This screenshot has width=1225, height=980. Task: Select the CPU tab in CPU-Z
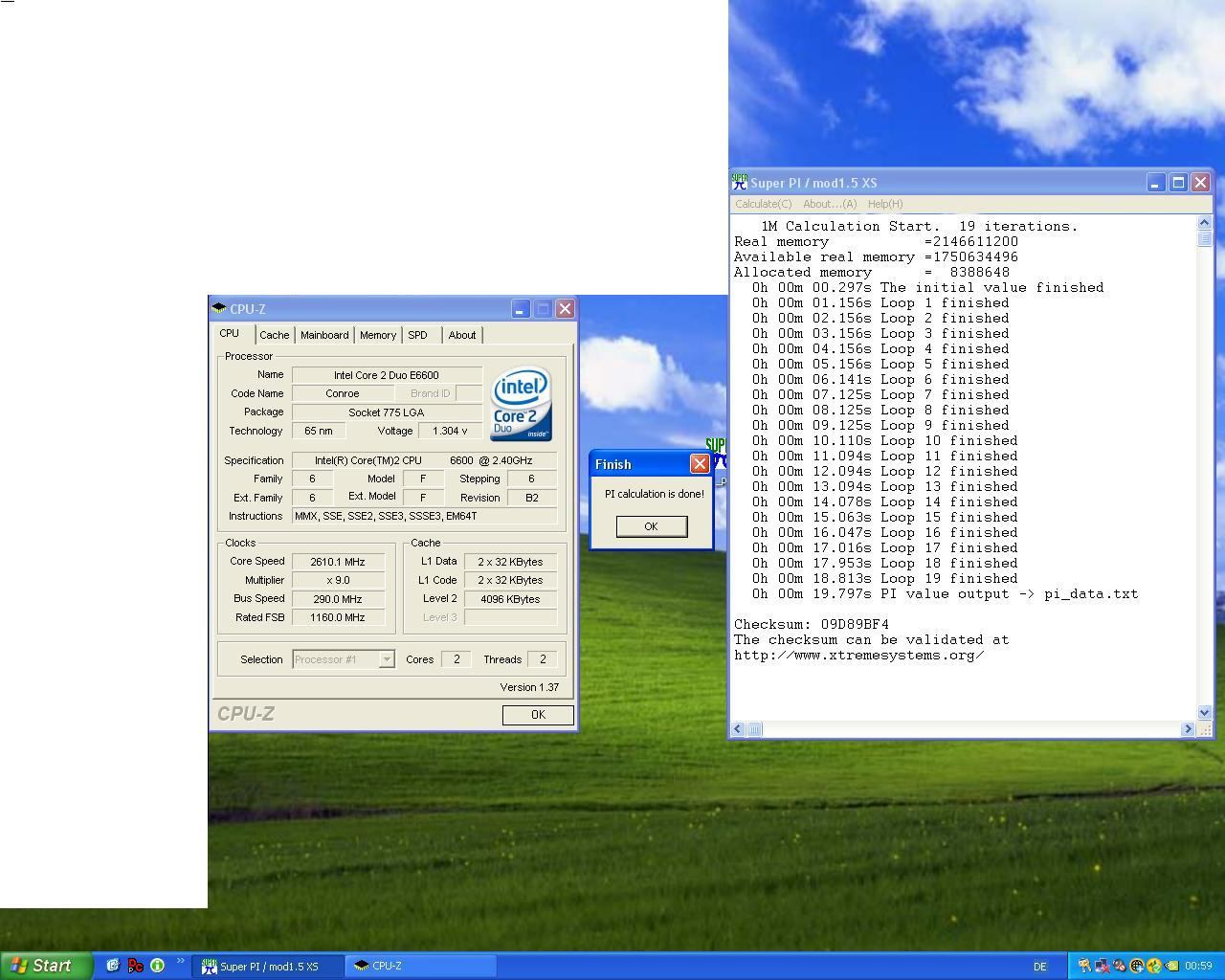(230, 333)
